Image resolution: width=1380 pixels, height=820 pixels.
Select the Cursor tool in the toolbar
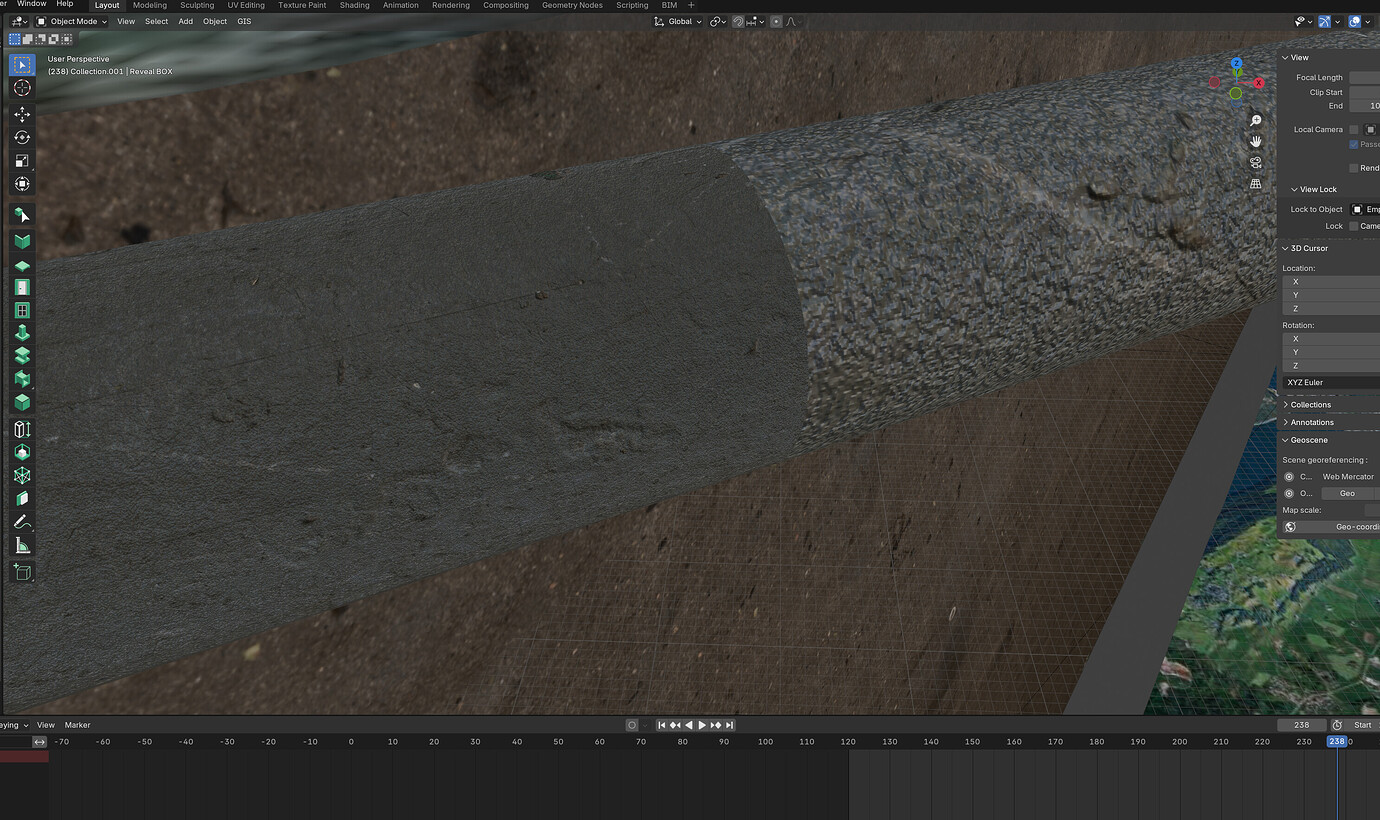point(22,88)
